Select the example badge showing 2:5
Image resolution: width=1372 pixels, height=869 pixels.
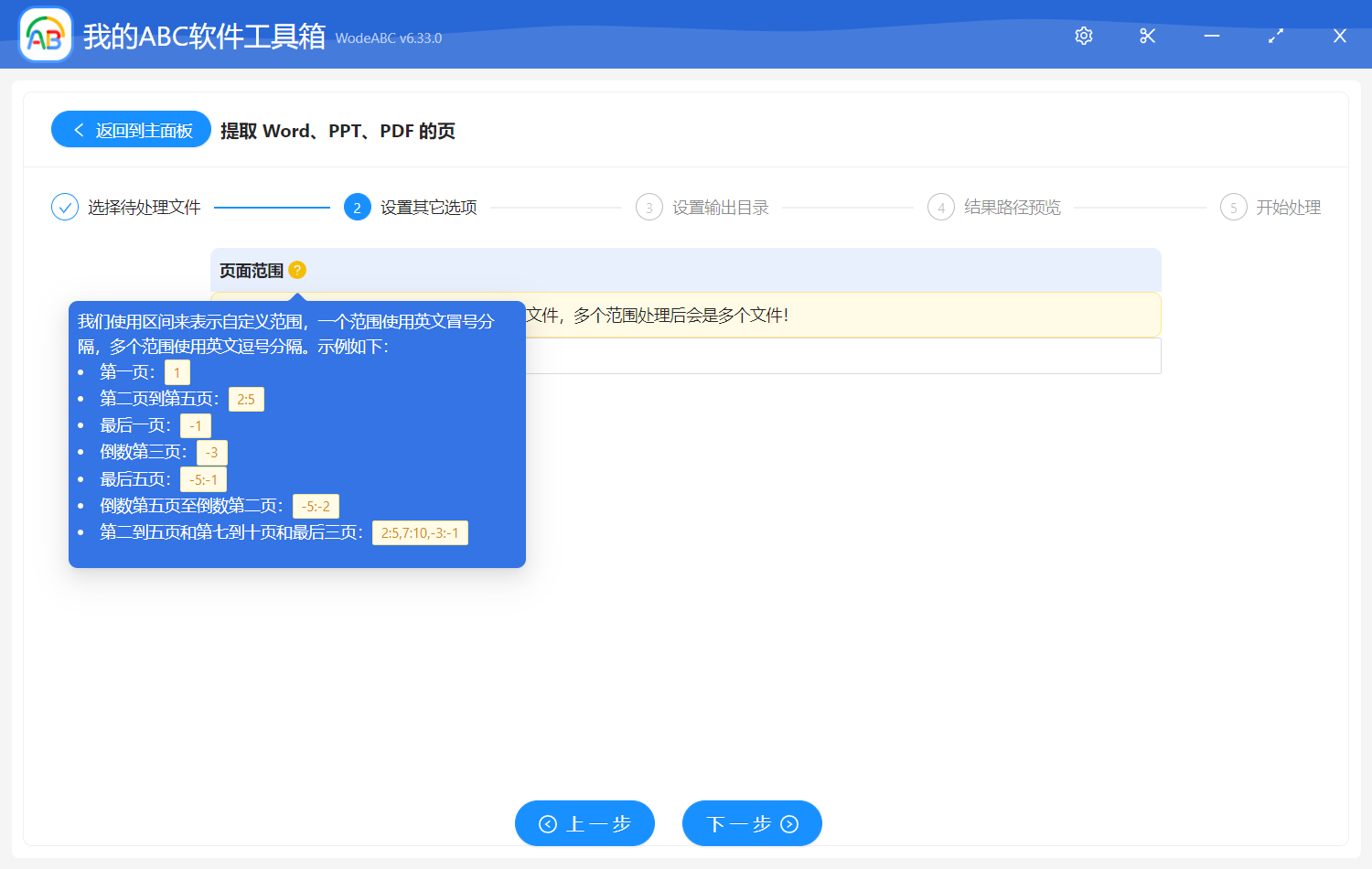pyautogui.click(x=245, y=399)
